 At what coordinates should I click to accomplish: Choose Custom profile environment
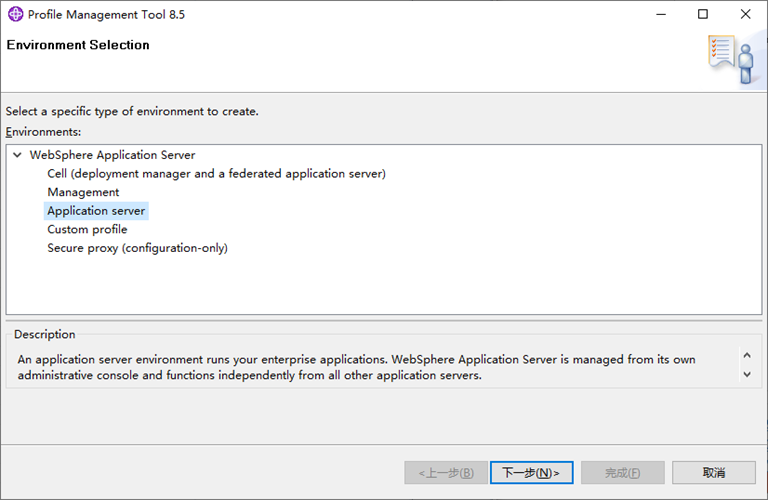87,230
